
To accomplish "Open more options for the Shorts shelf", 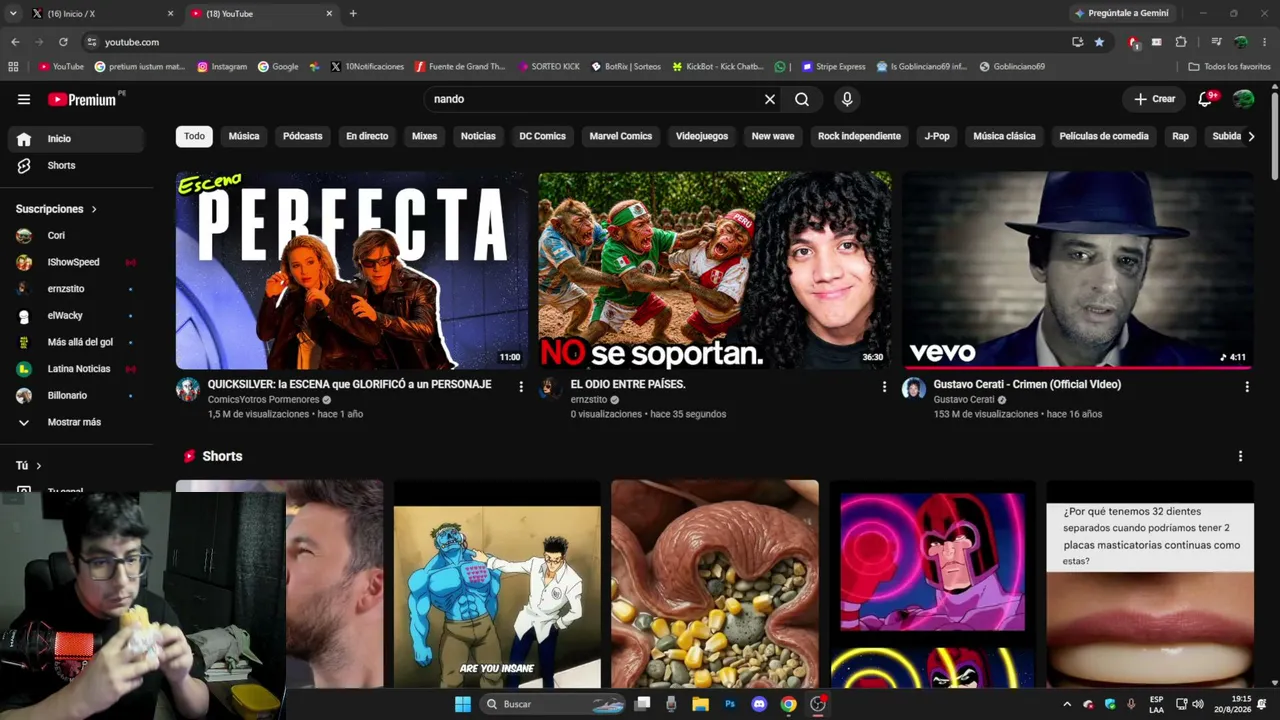I will (1241, 456).
